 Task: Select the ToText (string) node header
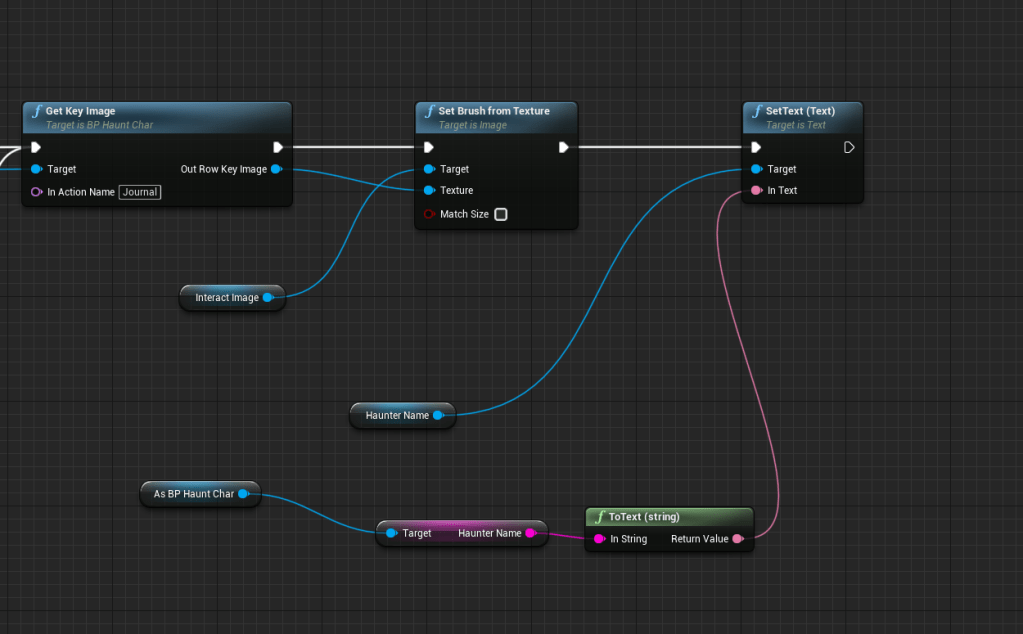coord(644,517)
